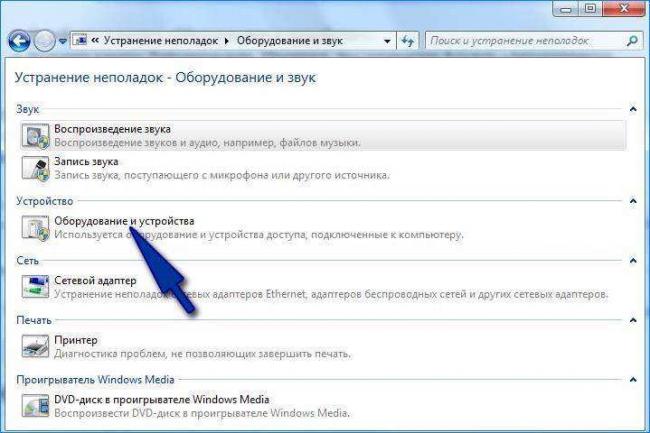Viewport: 650px width, 433px height.
Task: Collapse the 'Сеть' section
Action: coord(633,261)
